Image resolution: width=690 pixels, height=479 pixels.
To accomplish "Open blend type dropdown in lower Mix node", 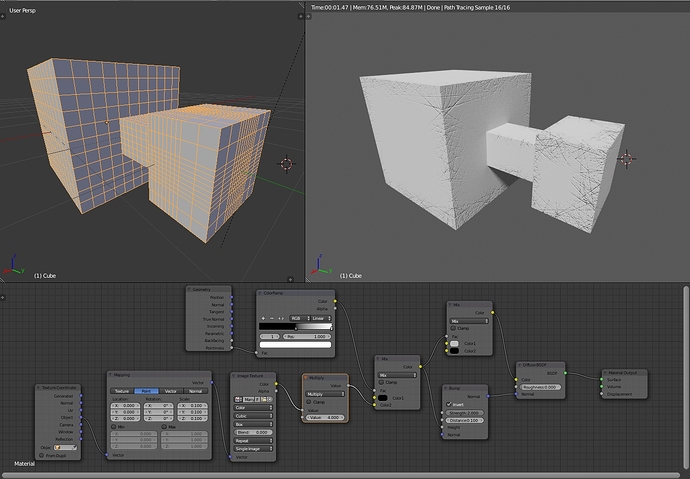I will click(397, 375).
